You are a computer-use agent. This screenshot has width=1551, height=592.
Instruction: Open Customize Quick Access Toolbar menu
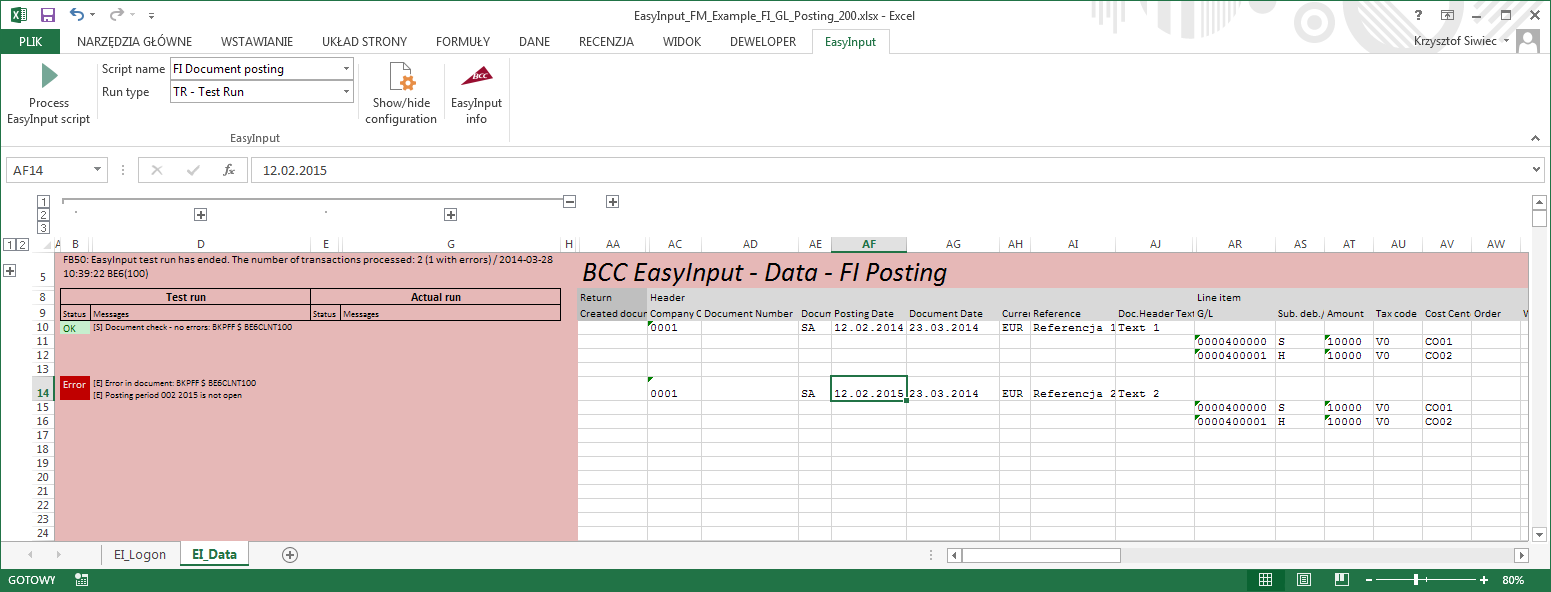pyautogui.click(x=151, y=15)
